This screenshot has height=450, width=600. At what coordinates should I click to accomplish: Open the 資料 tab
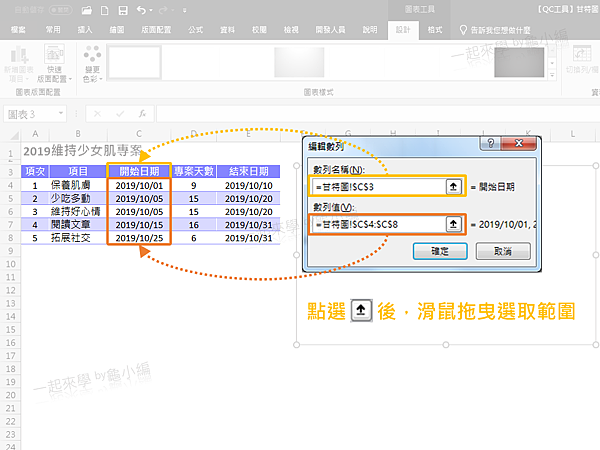click(x=227, y=30)
